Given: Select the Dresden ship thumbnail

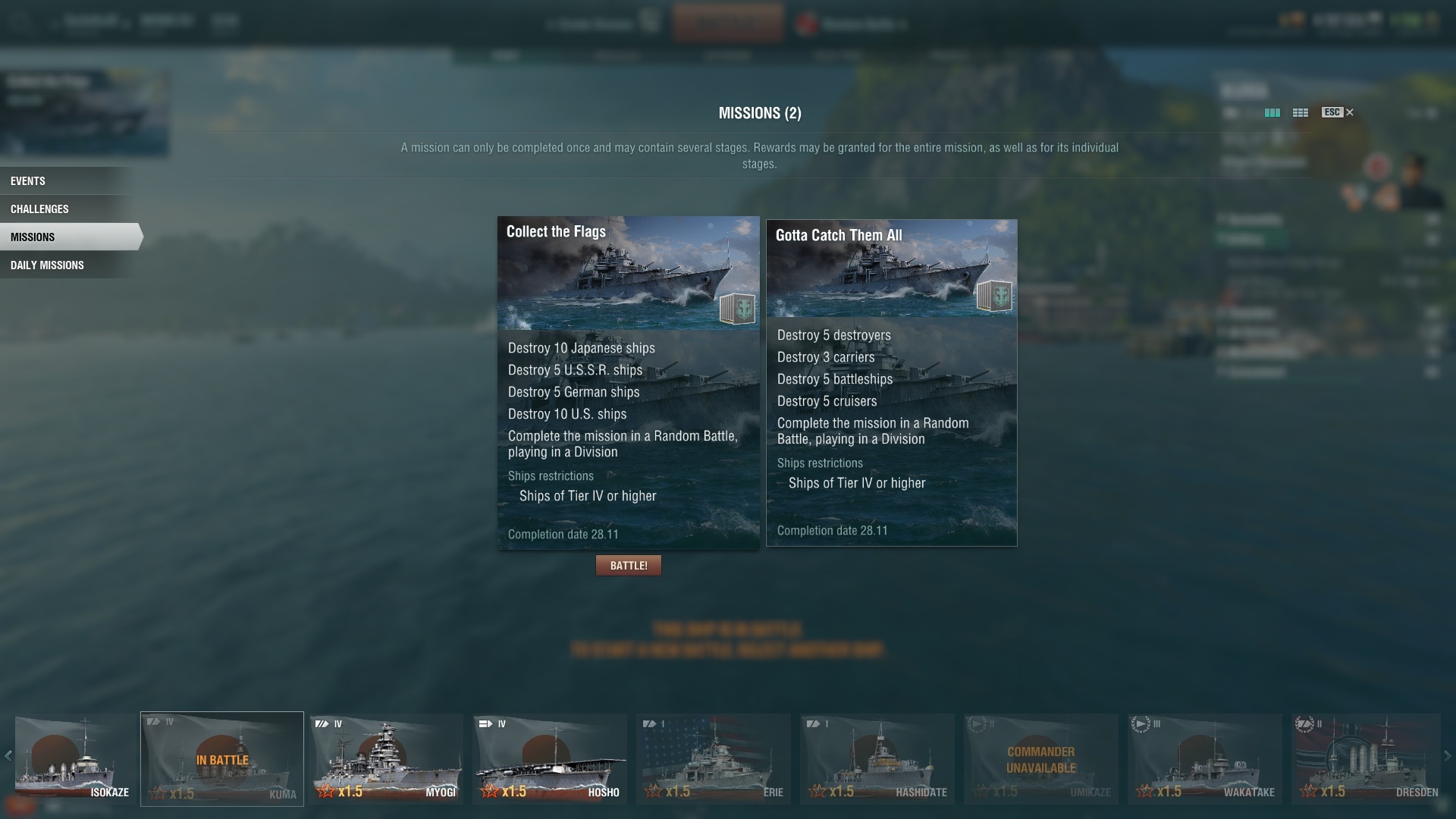Looking at the screenshot, I should [1366, 758].
